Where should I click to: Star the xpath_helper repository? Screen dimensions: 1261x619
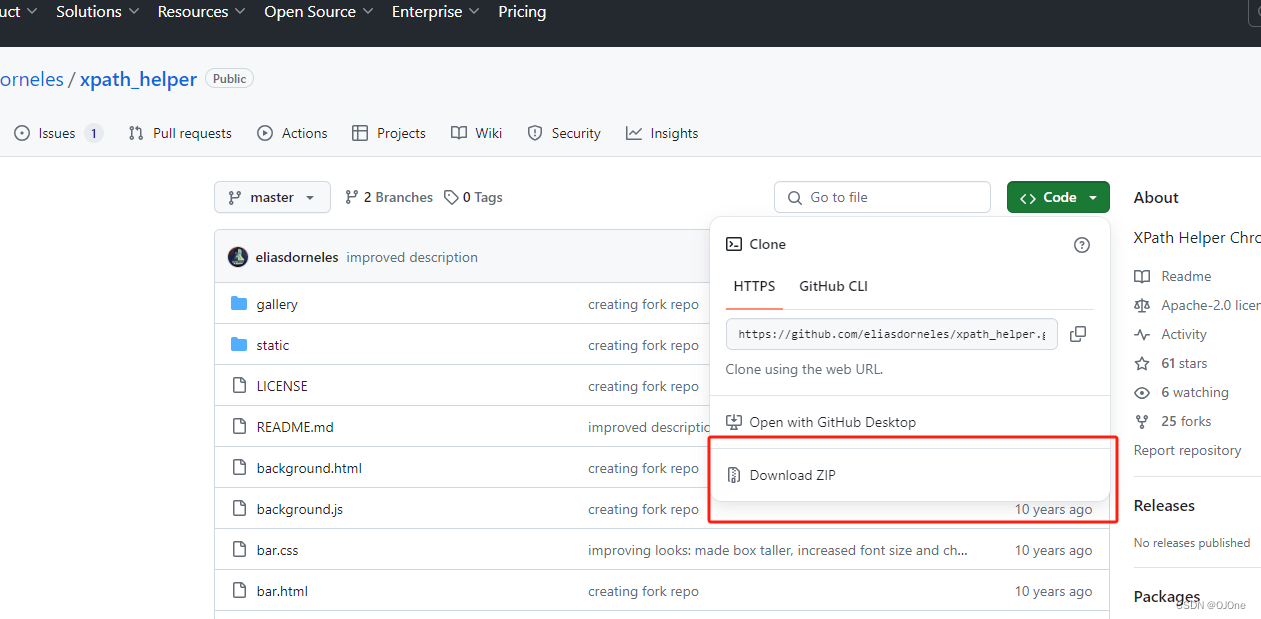point(1141,363)
